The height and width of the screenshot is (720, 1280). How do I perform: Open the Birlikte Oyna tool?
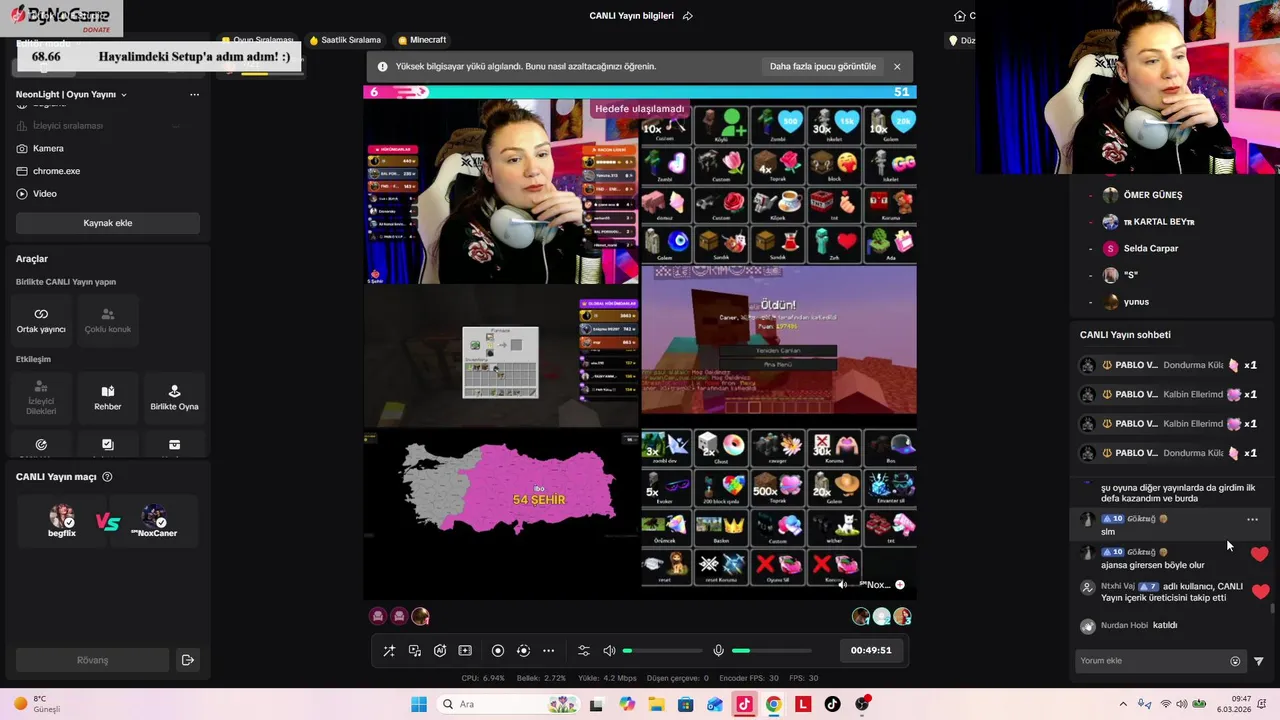174,397
